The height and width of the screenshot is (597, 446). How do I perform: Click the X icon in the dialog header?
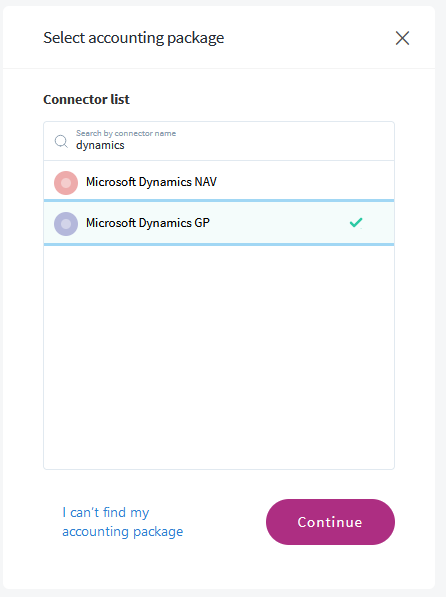[x=402, y=38]
